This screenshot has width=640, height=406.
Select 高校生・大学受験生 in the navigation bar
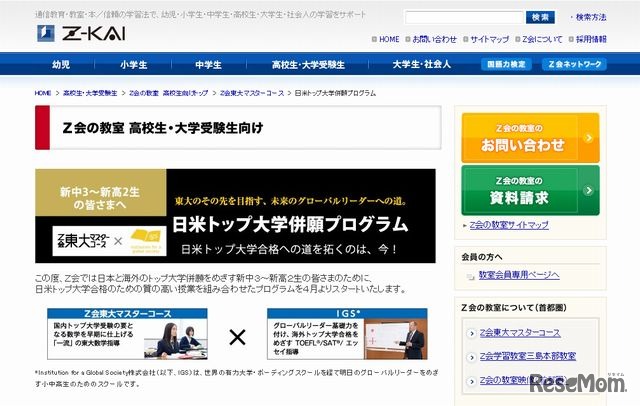coord(308,64)
